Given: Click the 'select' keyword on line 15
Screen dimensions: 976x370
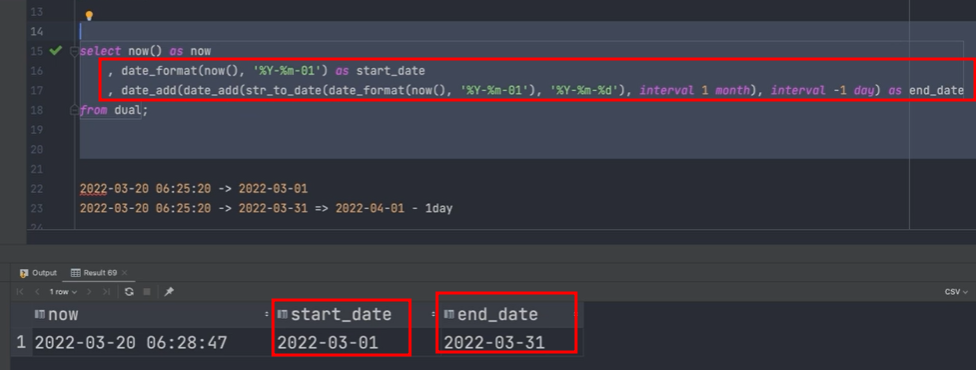Looking at the screenshot, I should point(100,51).
